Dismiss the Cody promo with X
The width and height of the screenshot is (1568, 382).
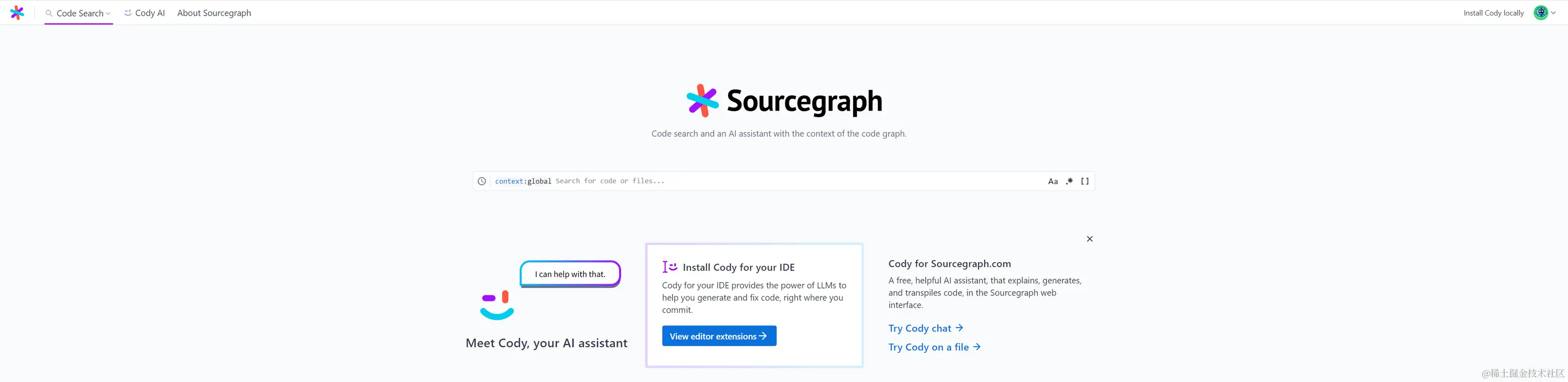click(x=1089, y=239)
